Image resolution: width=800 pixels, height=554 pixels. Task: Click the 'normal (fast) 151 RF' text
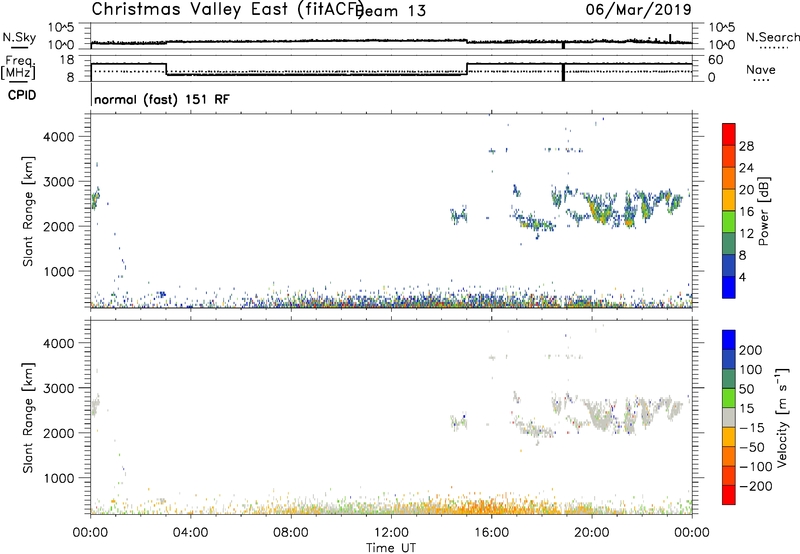click(x=162, y=99)
